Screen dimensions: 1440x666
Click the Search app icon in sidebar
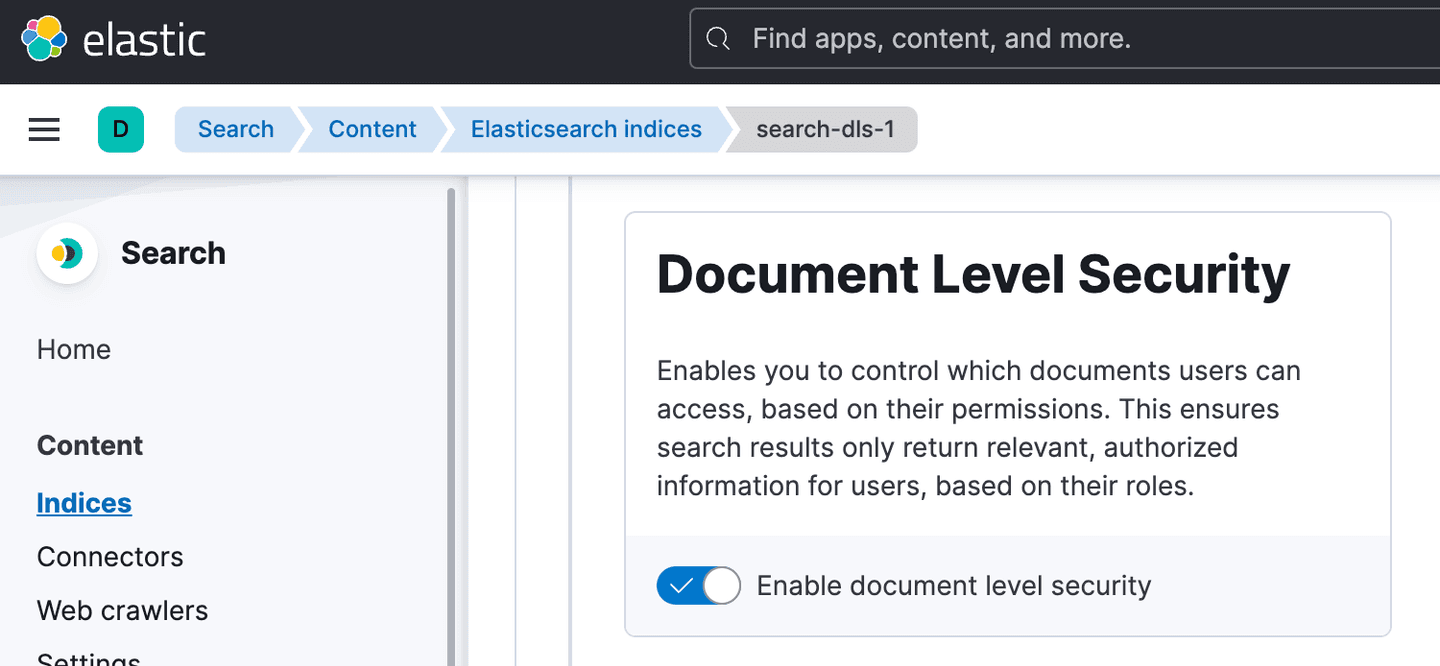pyautogui.click(x=67, y=254)
